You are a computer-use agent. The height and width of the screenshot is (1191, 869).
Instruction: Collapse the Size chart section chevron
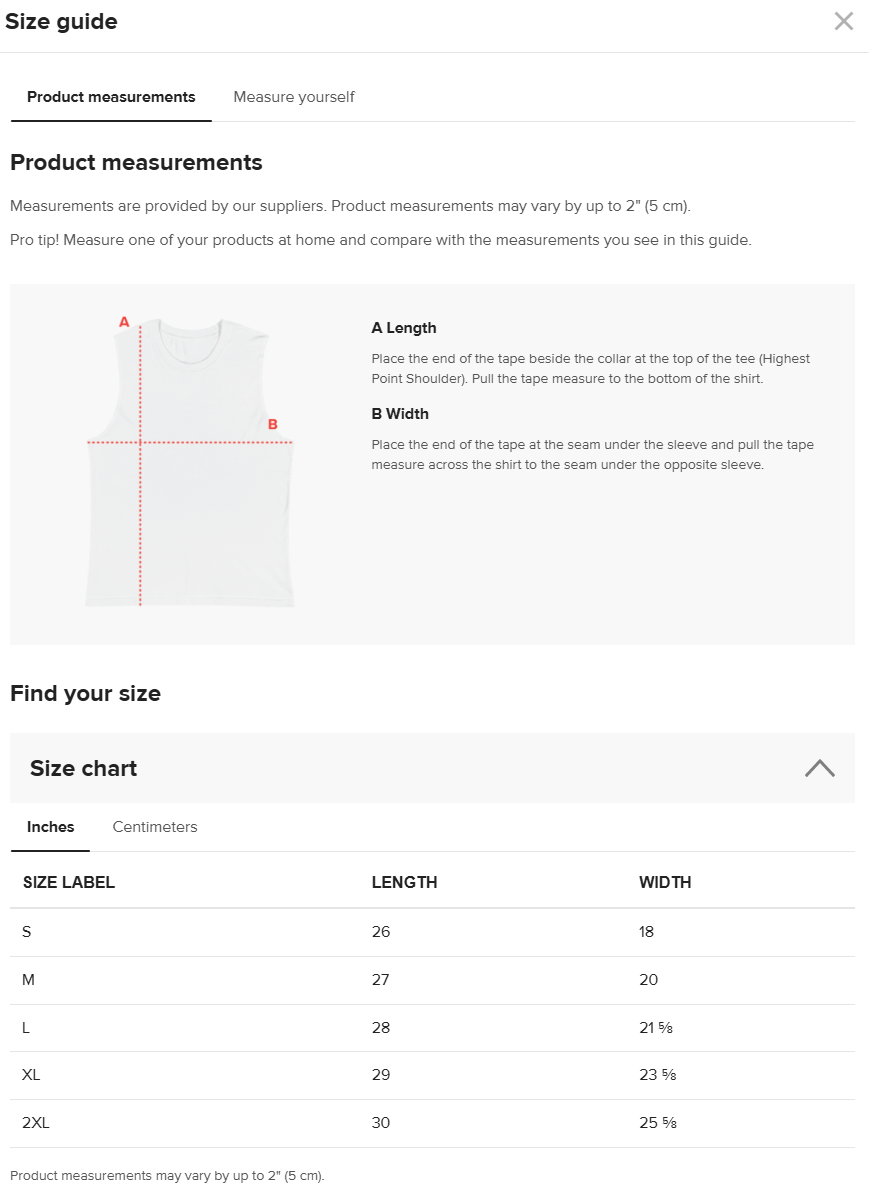(x=819, y=768)
